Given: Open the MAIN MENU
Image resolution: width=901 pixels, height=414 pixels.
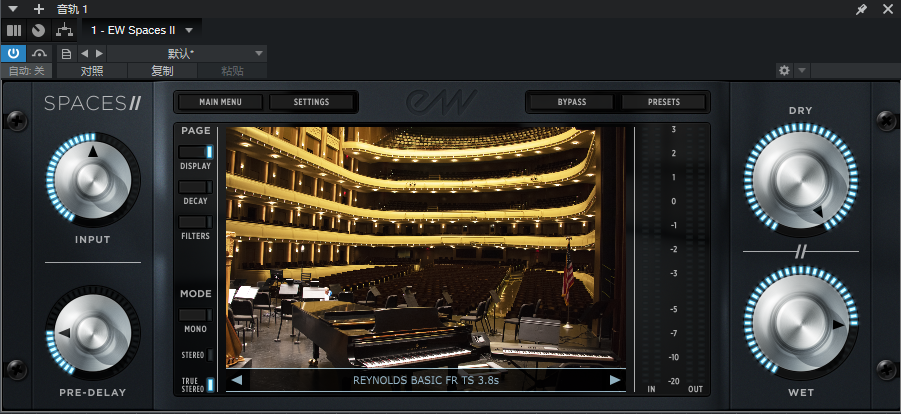Looking at the screenshot, I should pyautogui.click(x=220, y=102).
